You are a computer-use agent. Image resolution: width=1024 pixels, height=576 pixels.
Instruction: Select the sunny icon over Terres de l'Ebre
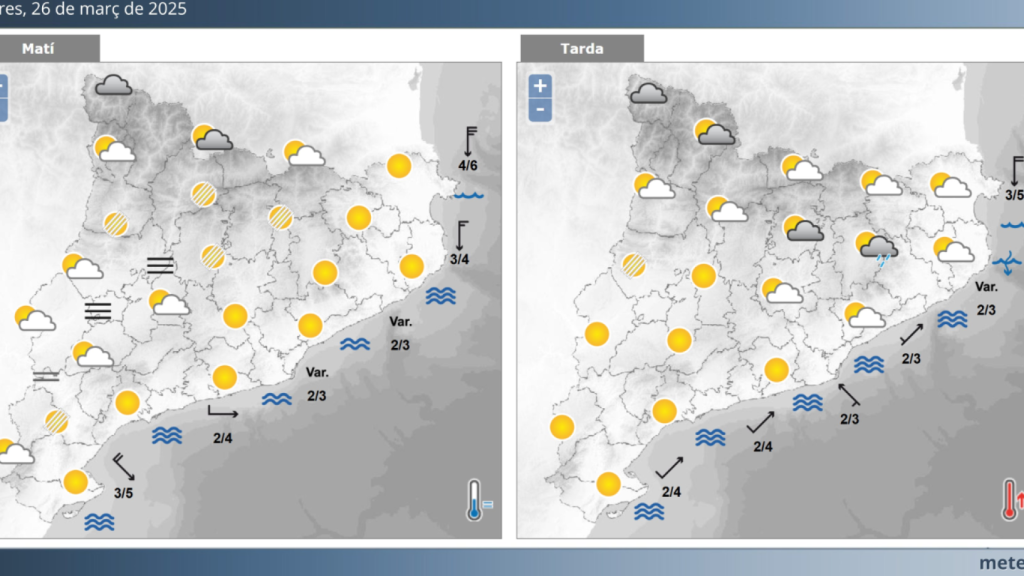[76, 483]
